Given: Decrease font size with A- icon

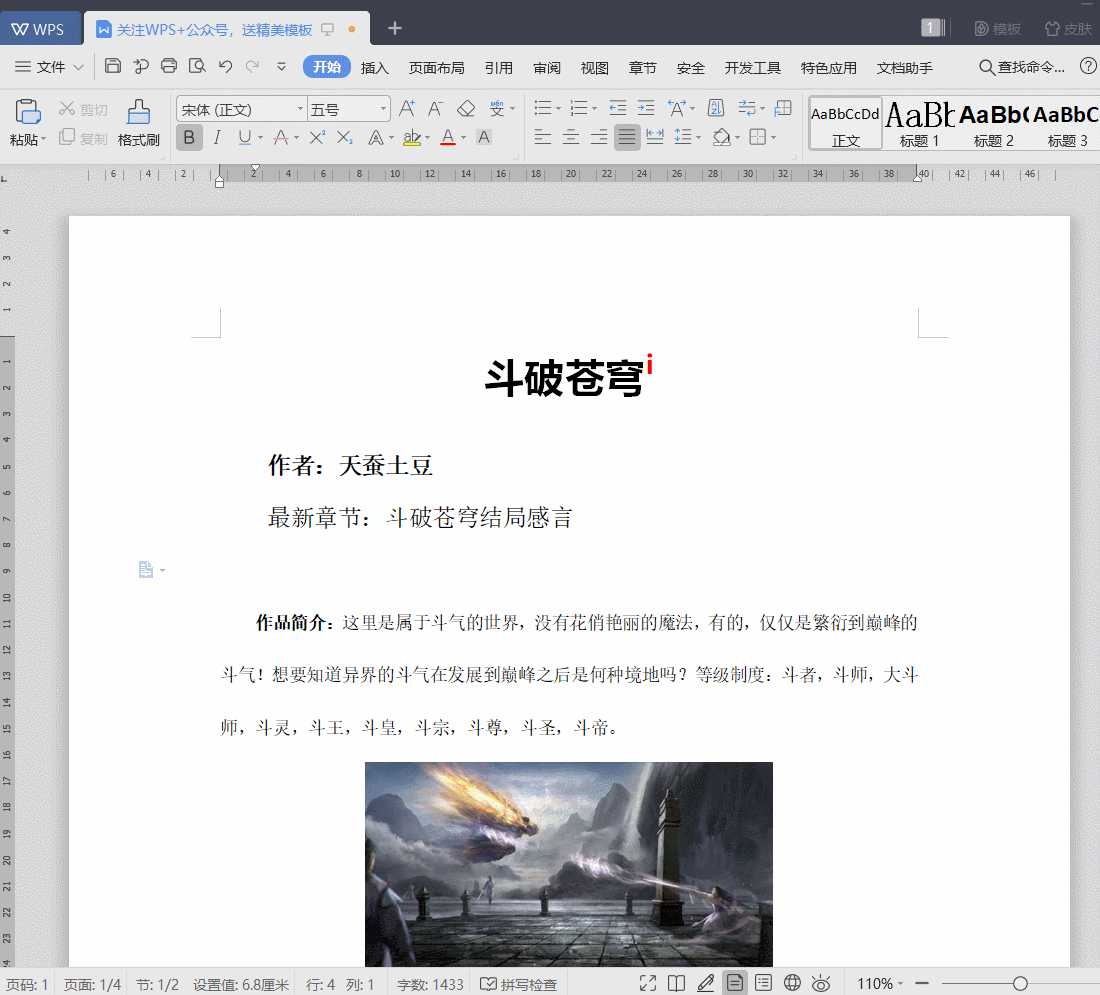Looking at the screenshot, I should click(435, 109).
